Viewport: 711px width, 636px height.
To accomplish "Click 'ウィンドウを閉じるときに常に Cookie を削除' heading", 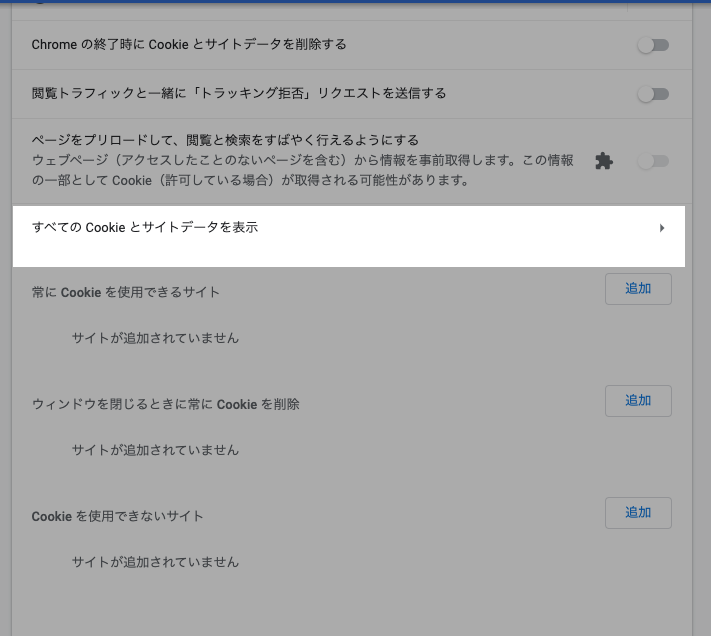I will click(166, 404).
